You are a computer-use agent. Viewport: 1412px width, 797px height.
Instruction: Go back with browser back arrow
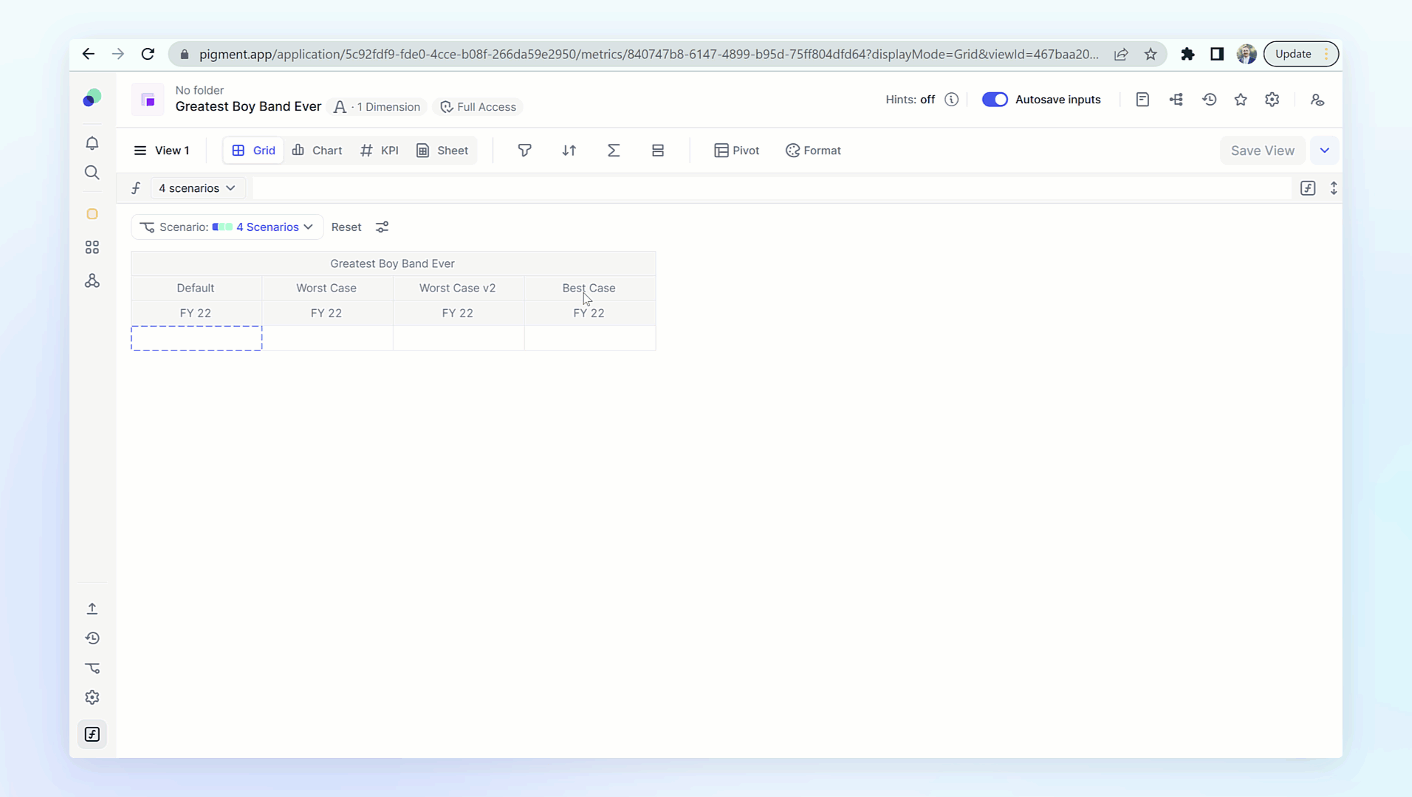point(88,54)
